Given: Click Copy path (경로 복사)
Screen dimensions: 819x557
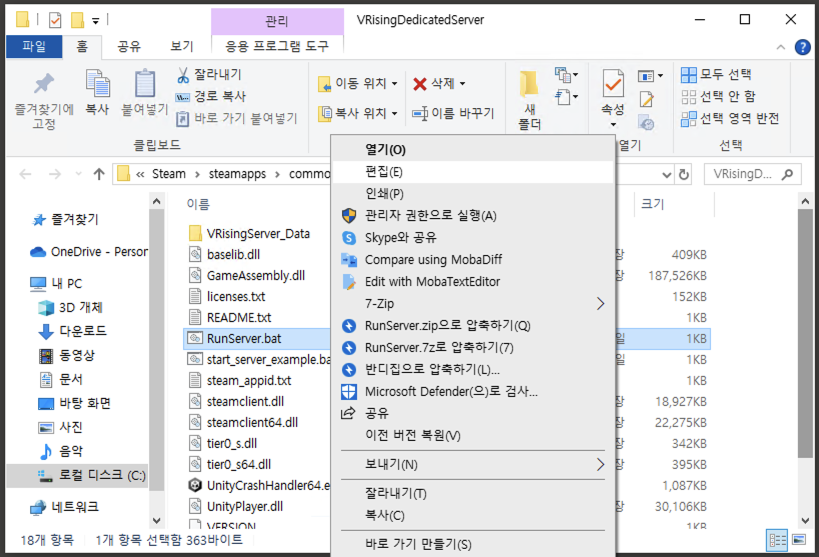Looking at the screenshot, I should click(210, 96).
